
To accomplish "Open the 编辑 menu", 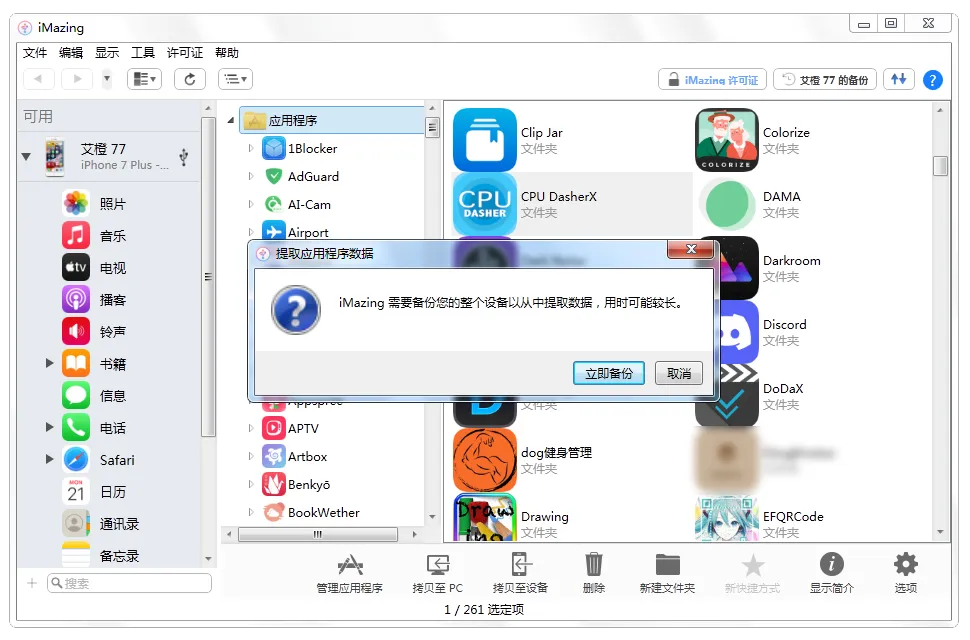I will click(x=71, y=53).
